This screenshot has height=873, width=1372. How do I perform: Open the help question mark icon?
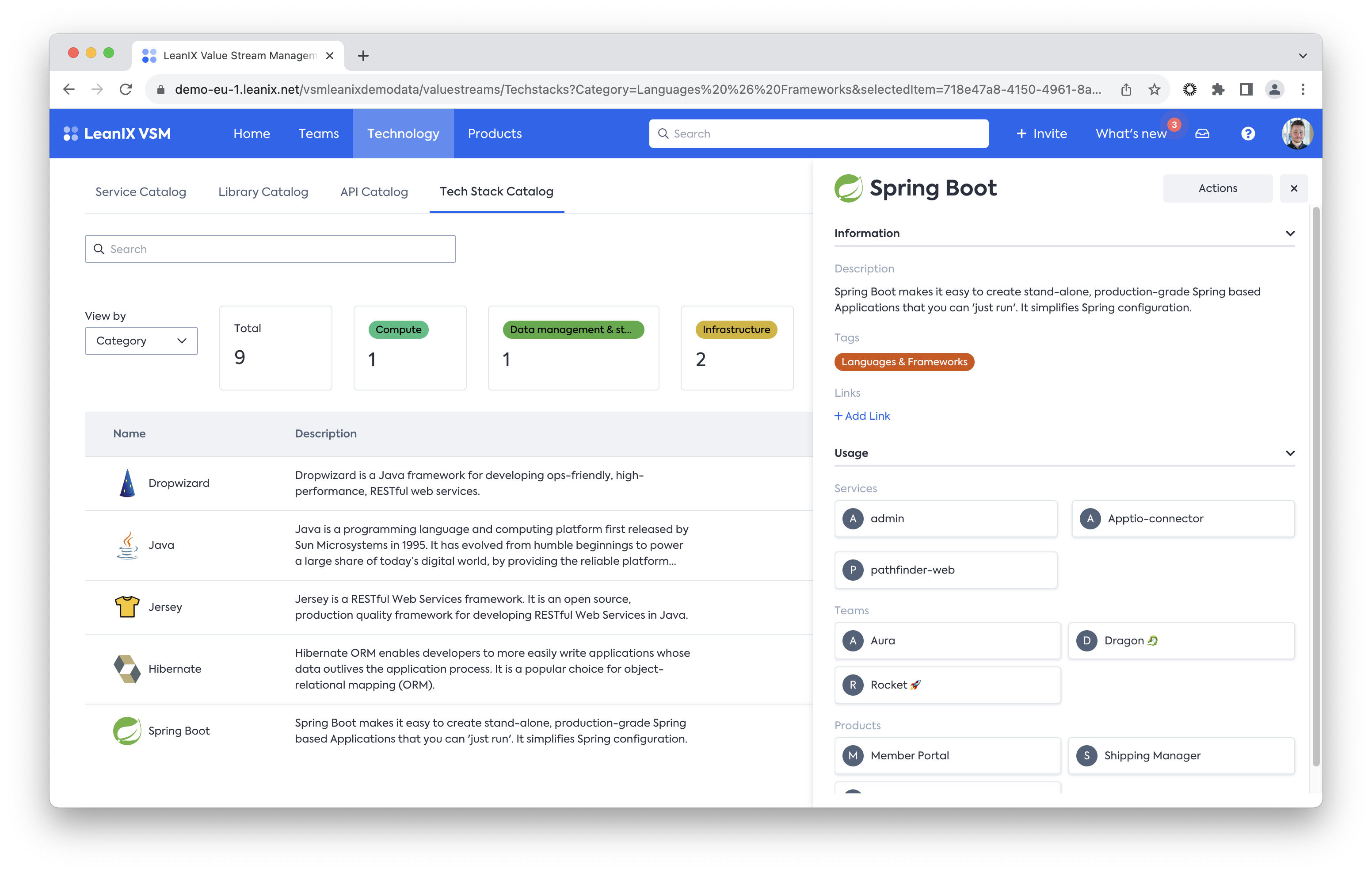1248,134
